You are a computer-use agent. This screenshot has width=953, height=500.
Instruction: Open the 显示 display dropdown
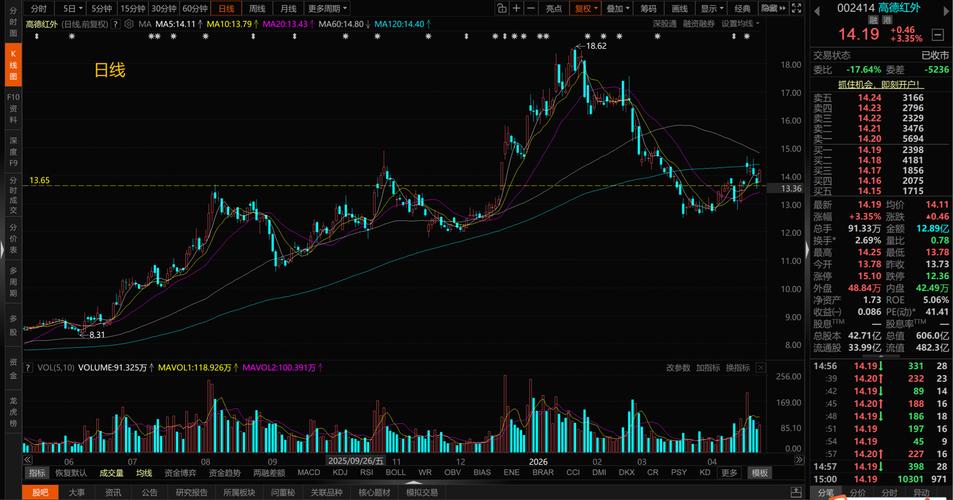pos(711,9)
